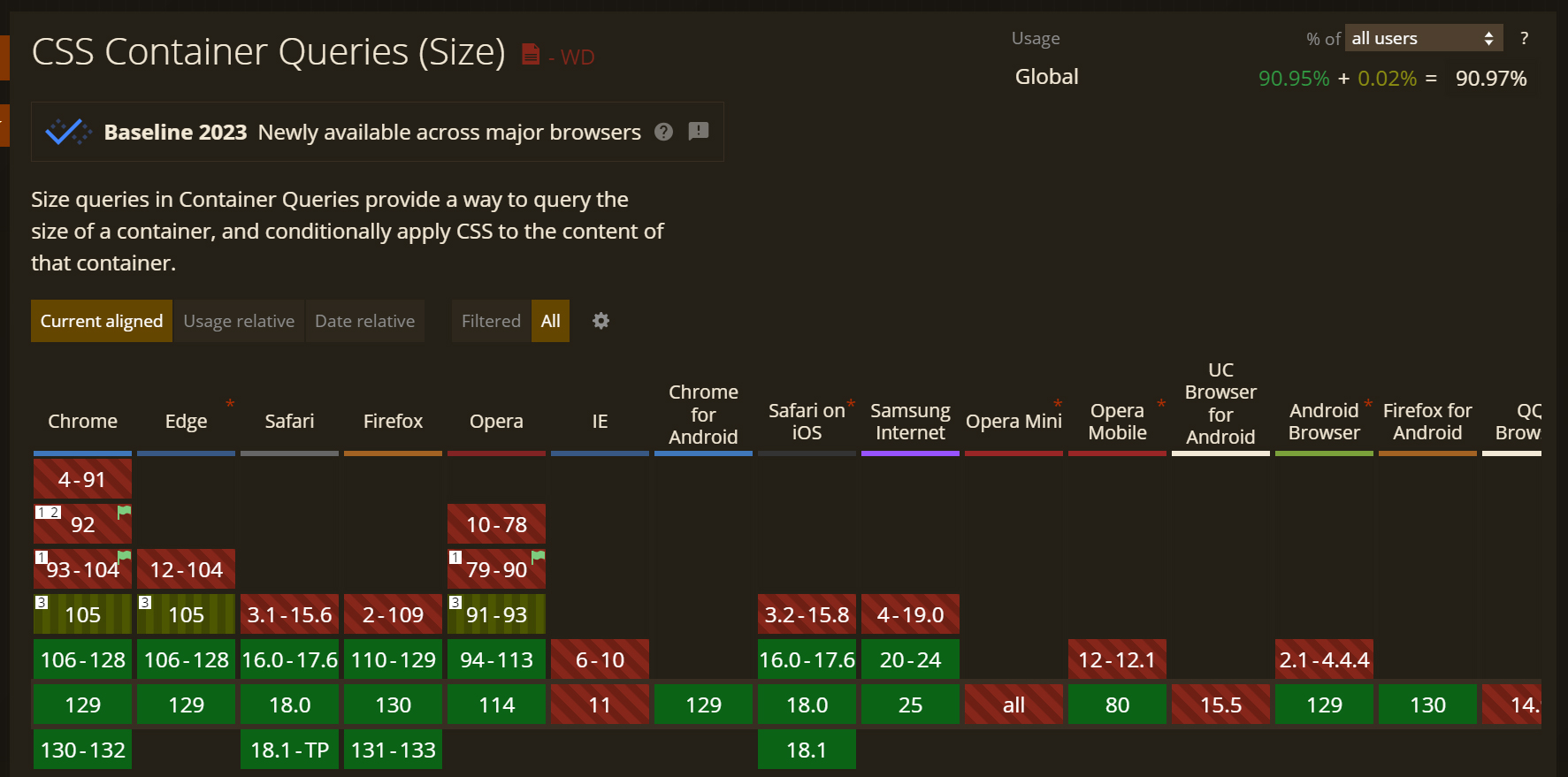
Task: Select the Opera Mini all cell
Action: 1013,705
